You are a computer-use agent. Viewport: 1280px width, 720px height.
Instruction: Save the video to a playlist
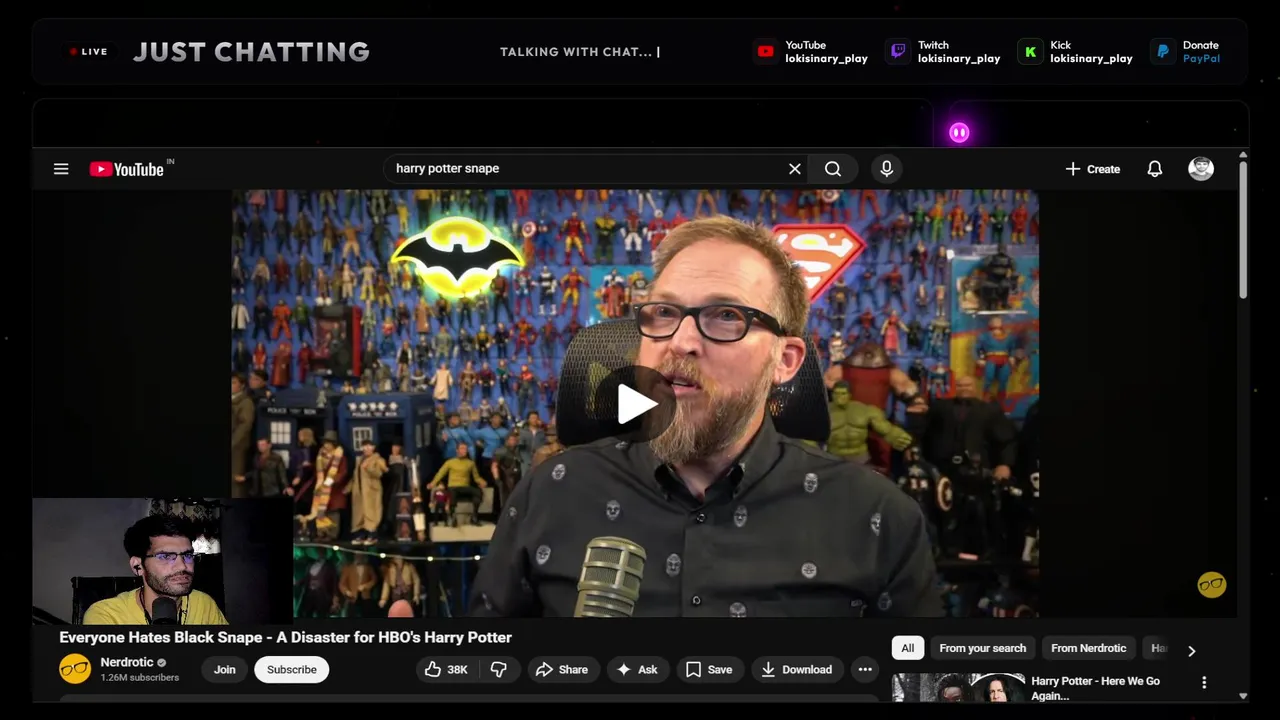pos(709,669)
